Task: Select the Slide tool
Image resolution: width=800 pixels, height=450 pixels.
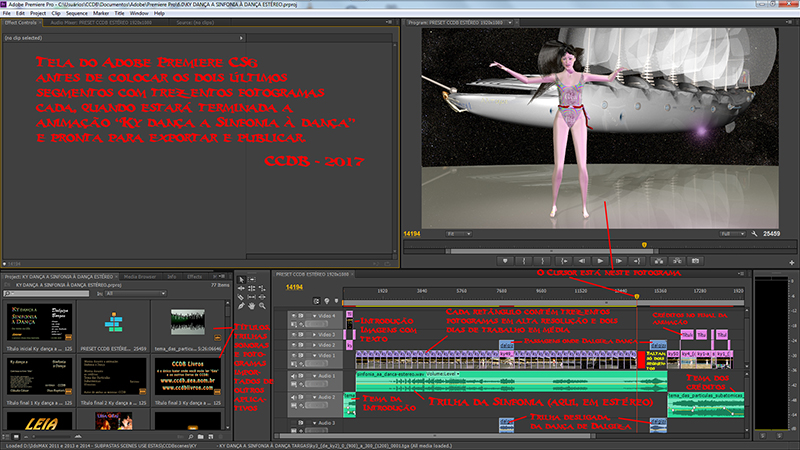Action: pyautogui.click(x=262, y=297)
